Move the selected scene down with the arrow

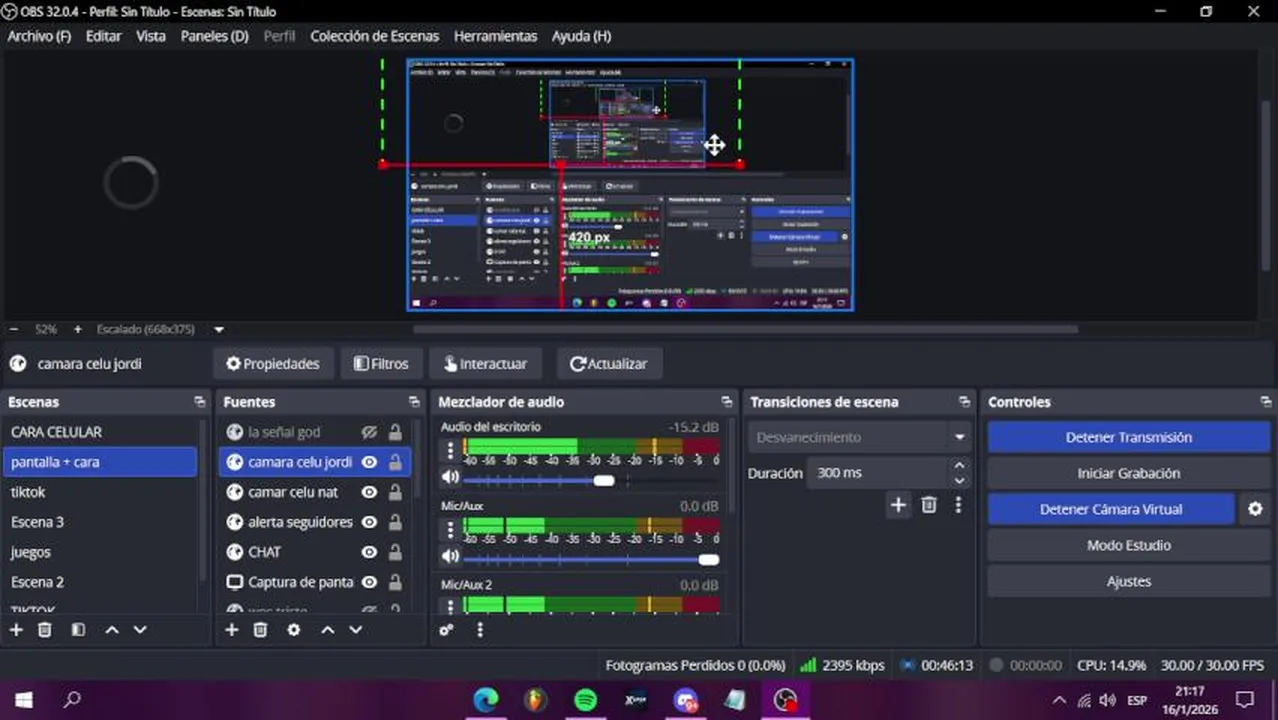tap(140, 630)
